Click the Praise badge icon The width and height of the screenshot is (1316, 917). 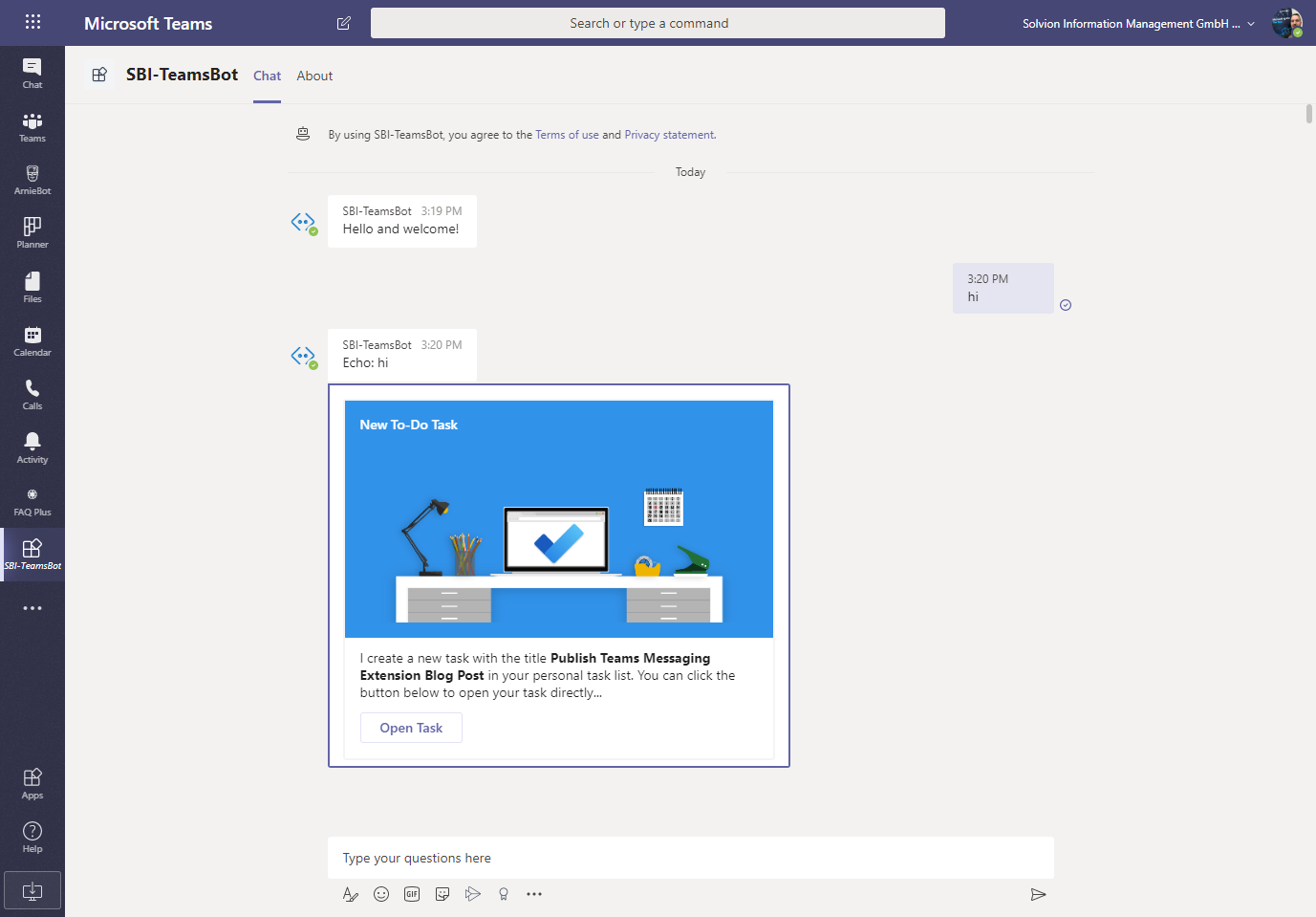pyautogui.click(x=504, y=894)
